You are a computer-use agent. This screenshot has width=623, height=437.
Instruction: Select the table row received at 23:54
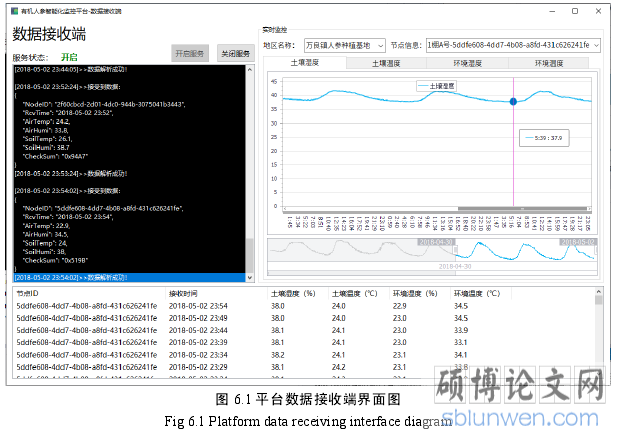[198, 306]
